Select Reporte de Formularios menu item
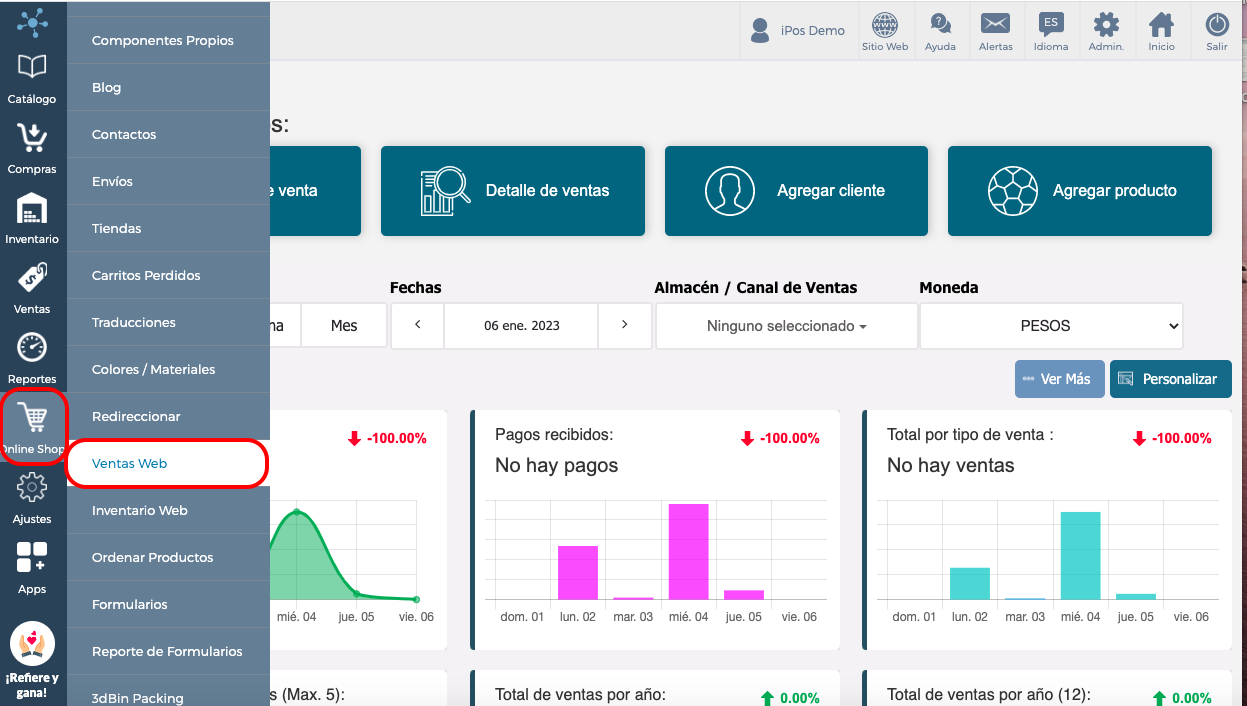 tap(168, 652)
